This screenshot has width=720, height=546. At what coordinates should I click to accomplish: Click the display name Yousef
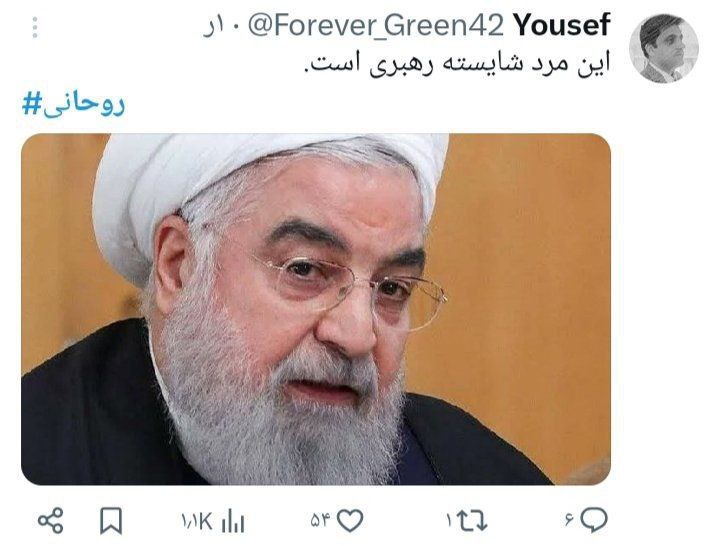pyautogui.click(x=562, y=25)
